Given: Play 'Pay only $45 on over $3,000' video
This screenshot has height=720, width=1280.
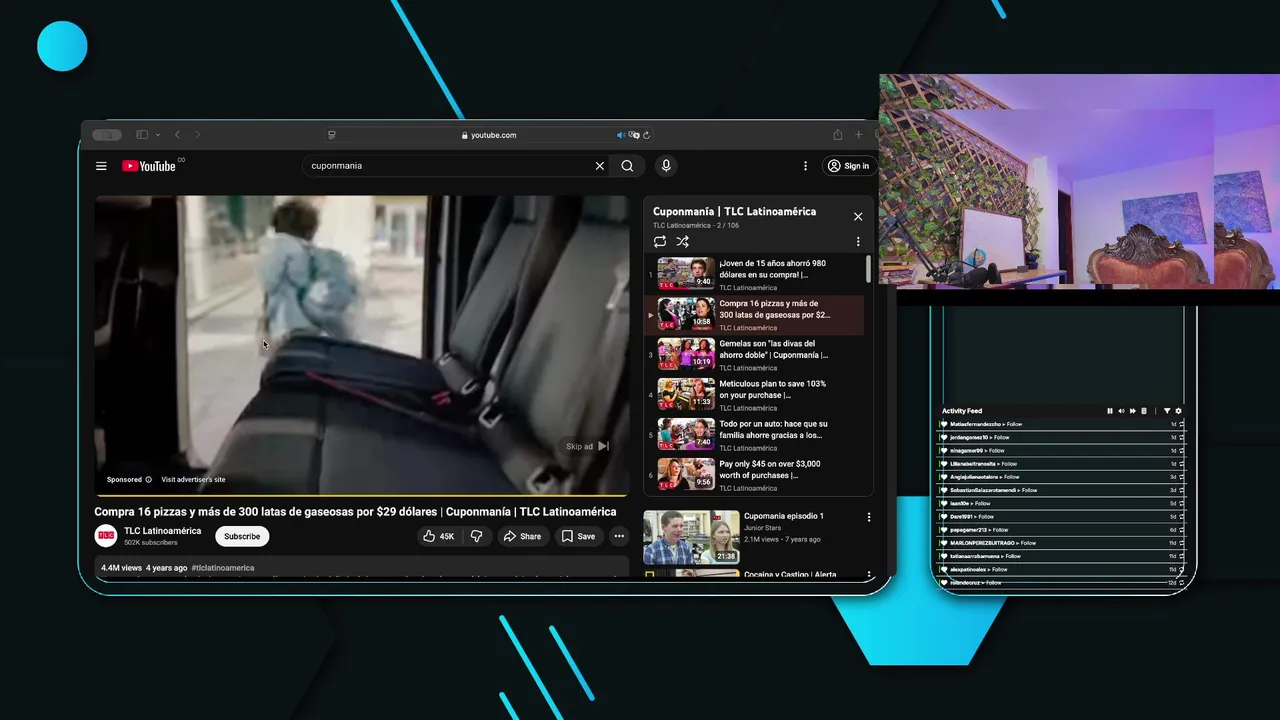Looking at the screenshot, I should click(755, 475).
